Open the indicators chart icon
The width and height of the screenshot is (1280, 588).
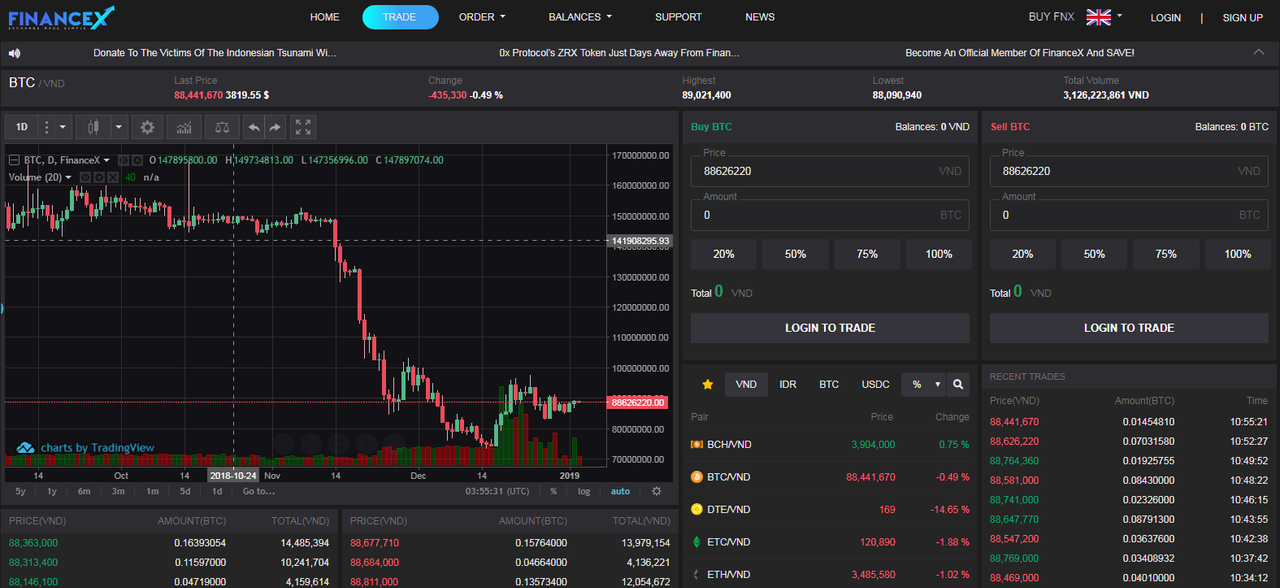point(183,127)
